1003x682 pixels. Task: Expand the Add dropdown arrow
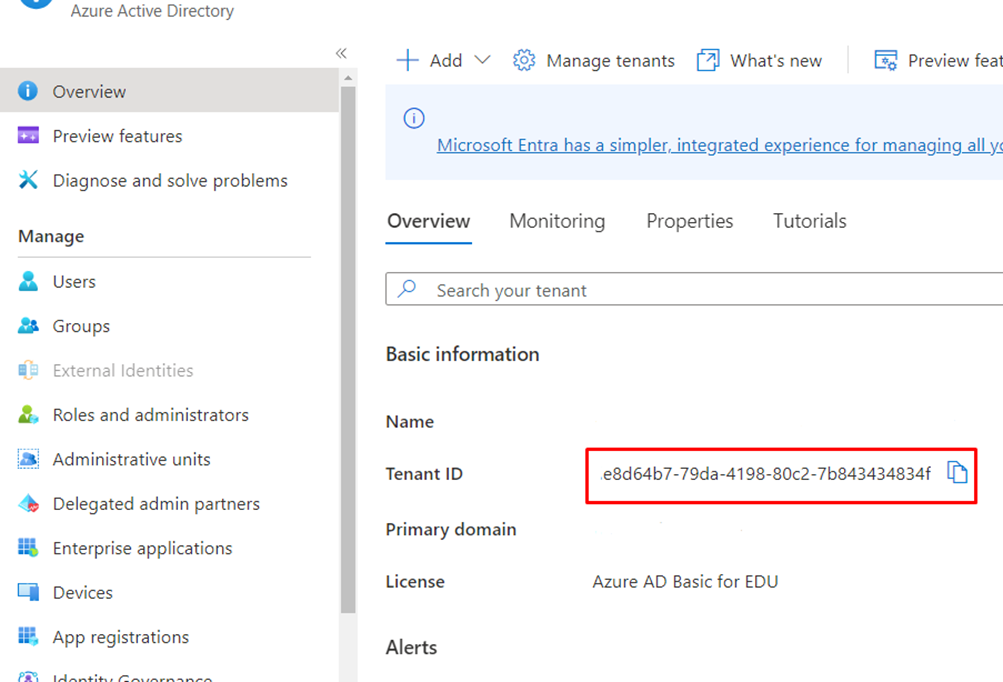pos(482,60)
